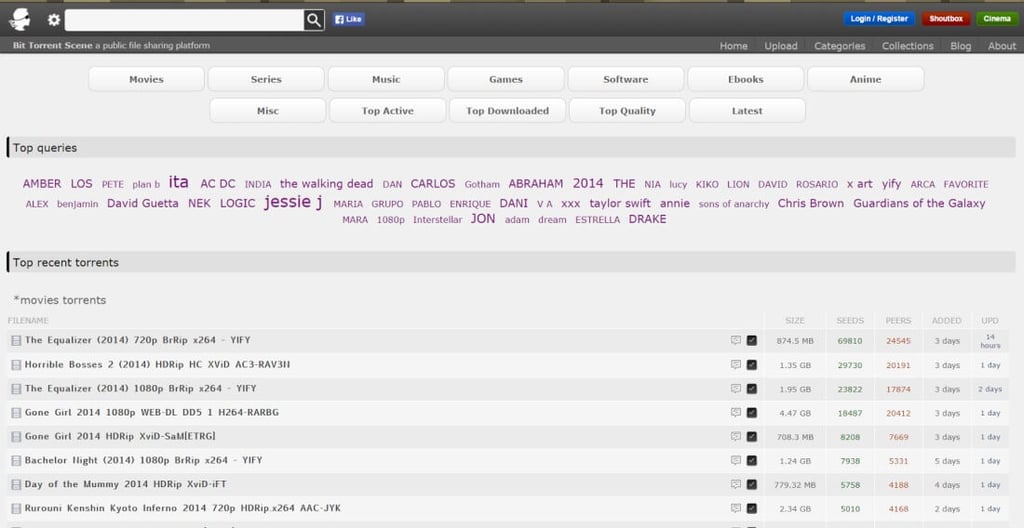This screenshot has height=528, width=1024.
Task: Click verified check icon for Horrible Bosses 2
Action: (x=752, y=365)
